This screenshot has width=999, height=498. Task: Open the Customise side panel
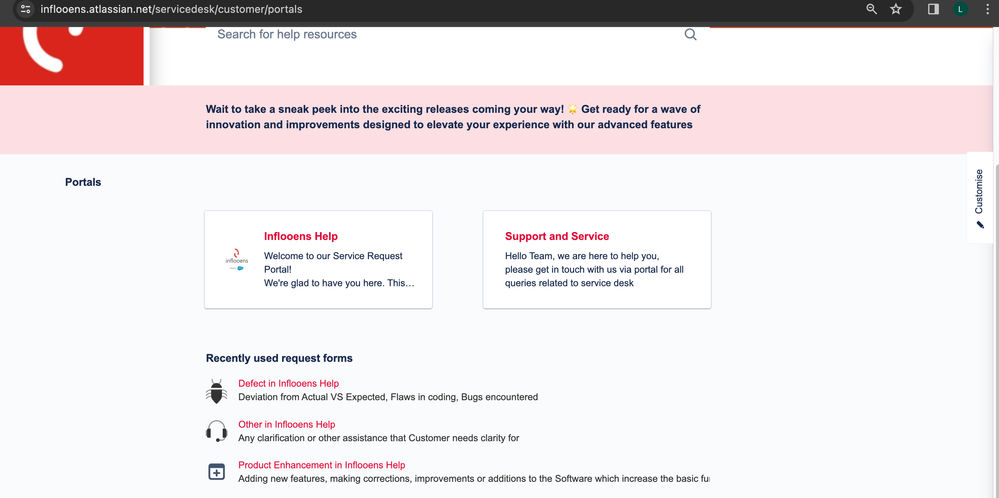point(979,197)
